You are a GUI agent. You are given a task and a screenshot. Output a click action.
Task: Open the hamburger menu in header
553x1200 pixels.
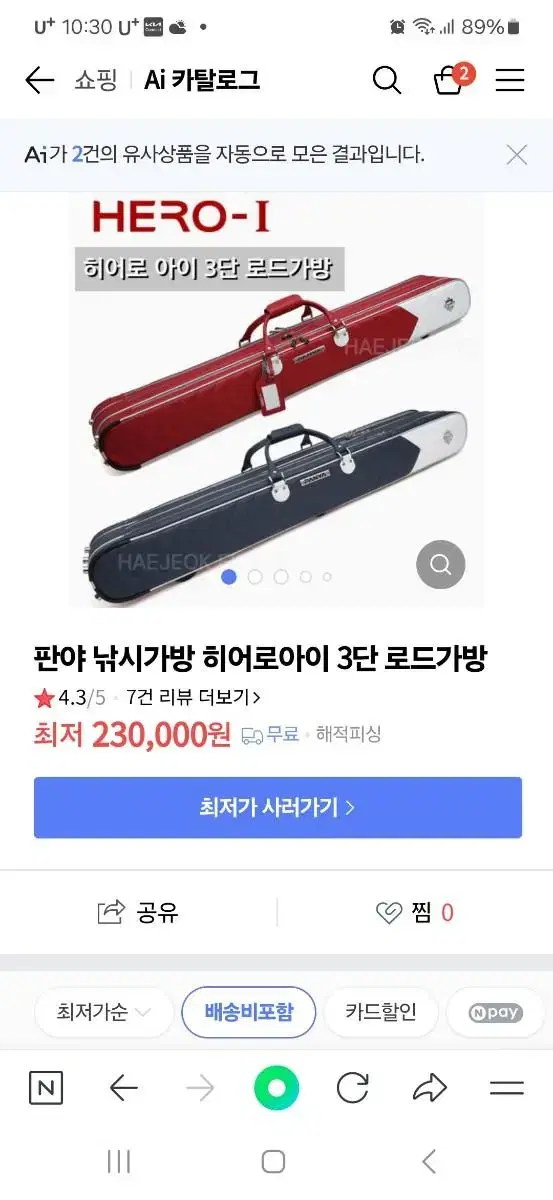pos(510,80)
